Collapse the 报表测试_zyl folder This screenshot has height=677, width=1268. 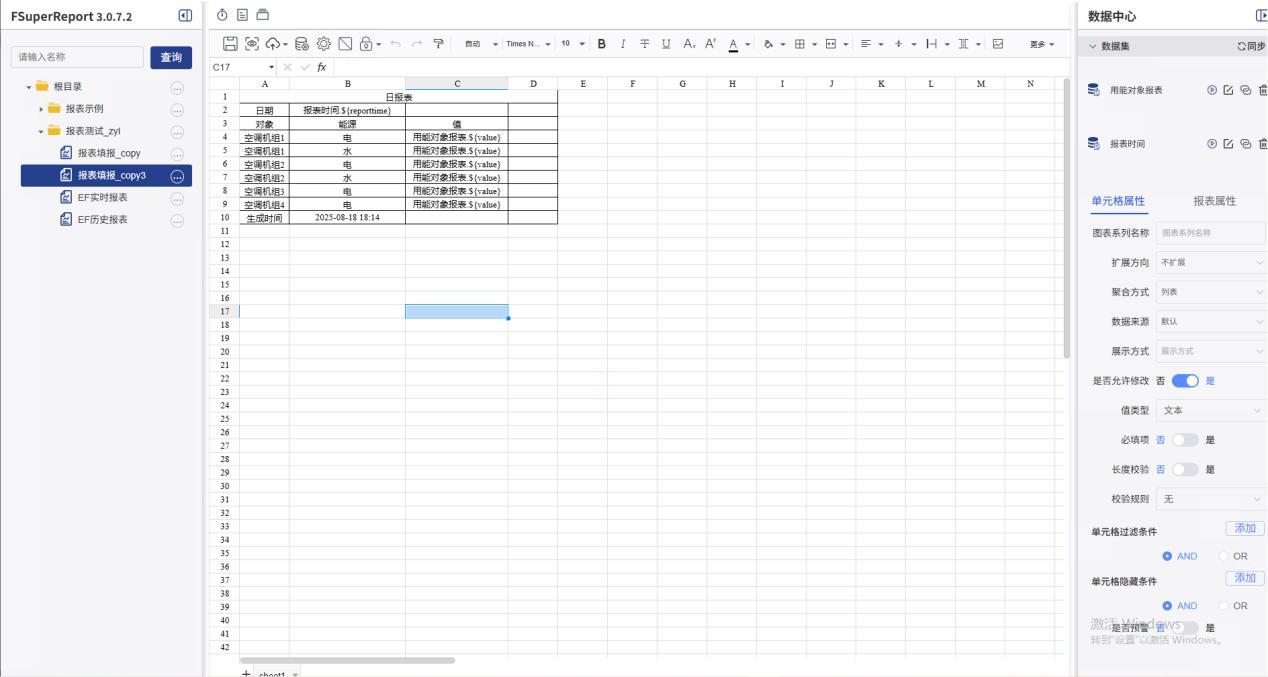coord(42,131)
